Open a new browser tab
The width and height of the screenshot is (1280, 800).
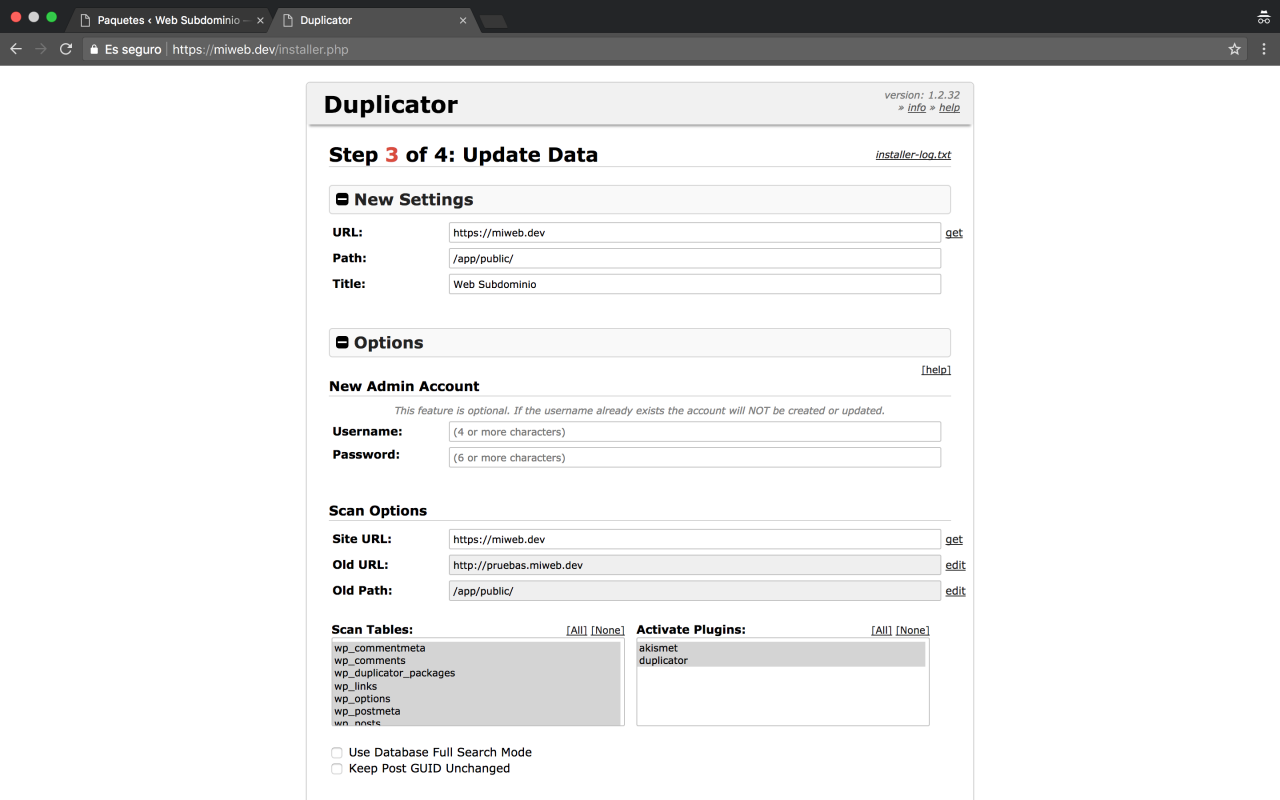click(493, 21)
